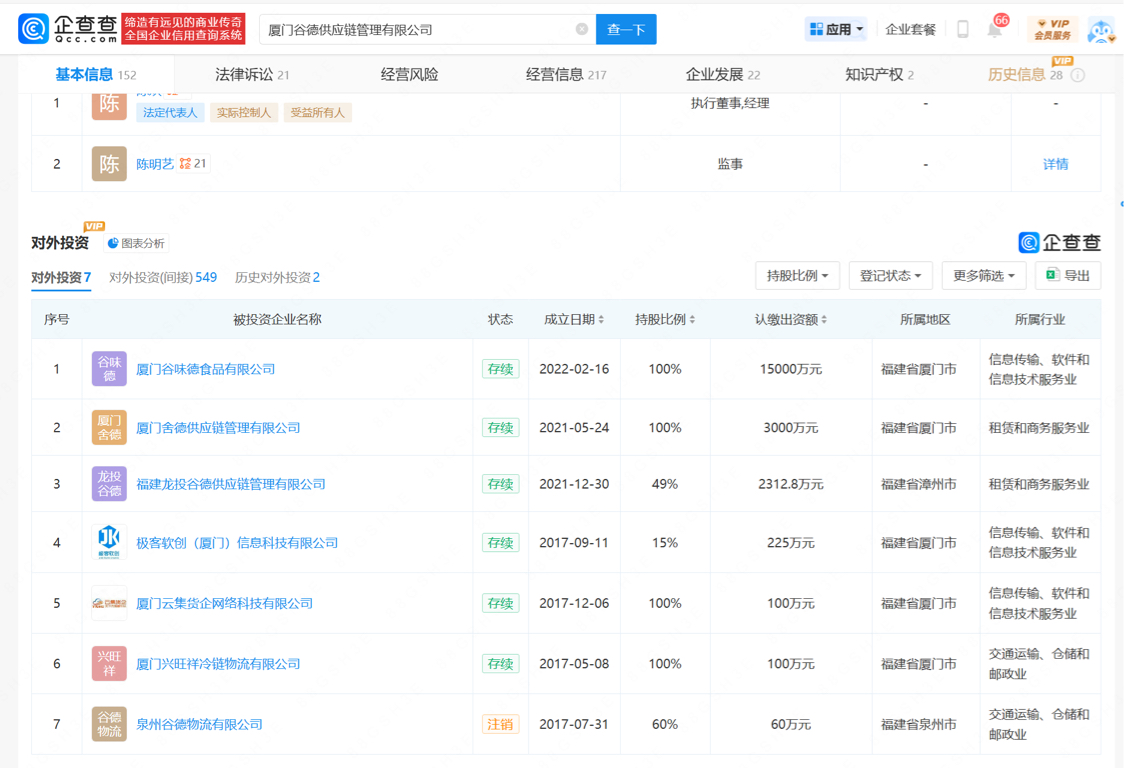Click the 法定代表人 tag
This screenshot has height=768, width=1124.
(170, 113)
